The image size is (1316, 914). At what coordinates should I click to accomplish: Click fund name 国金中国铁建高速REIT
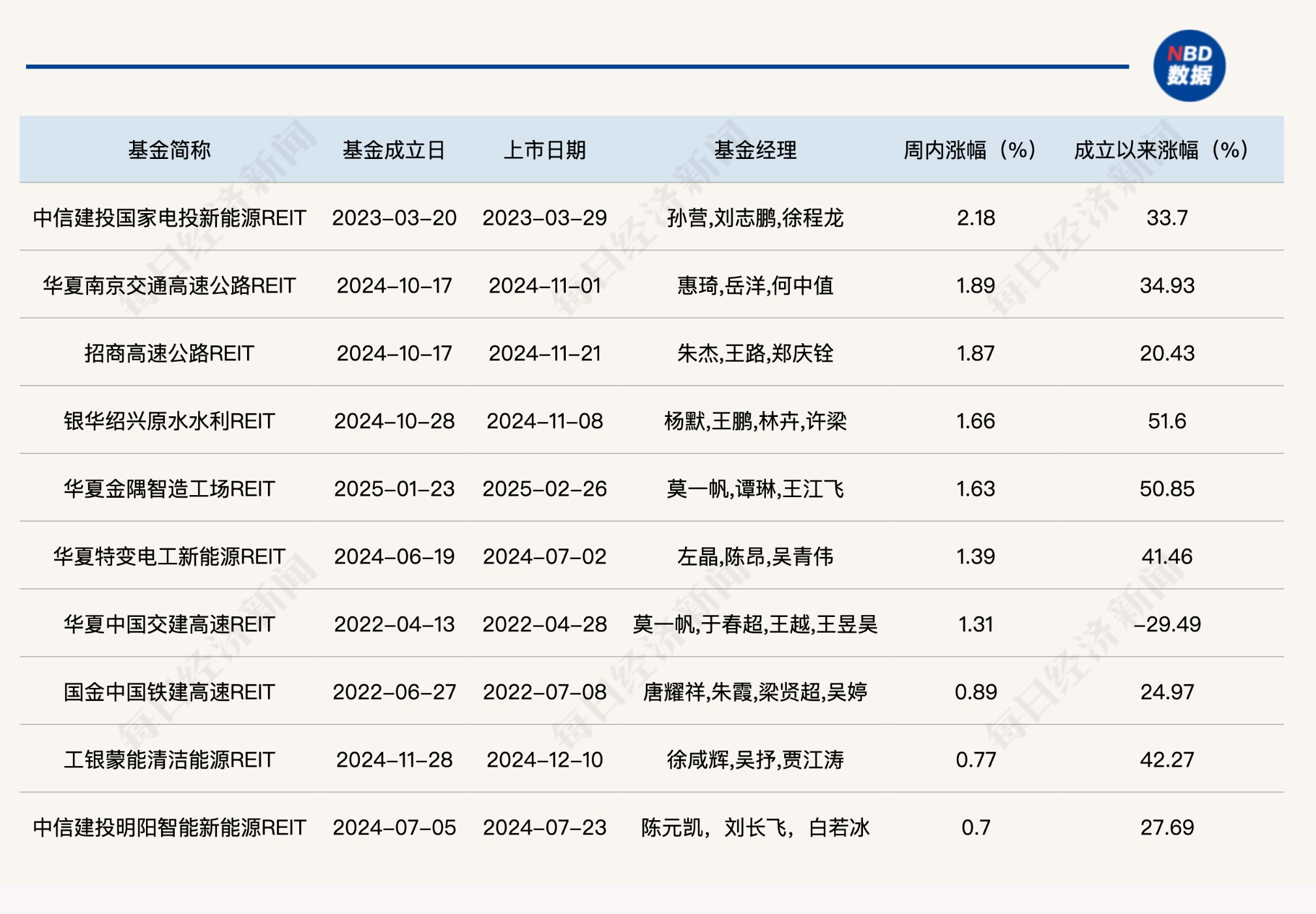pos(169,692)
